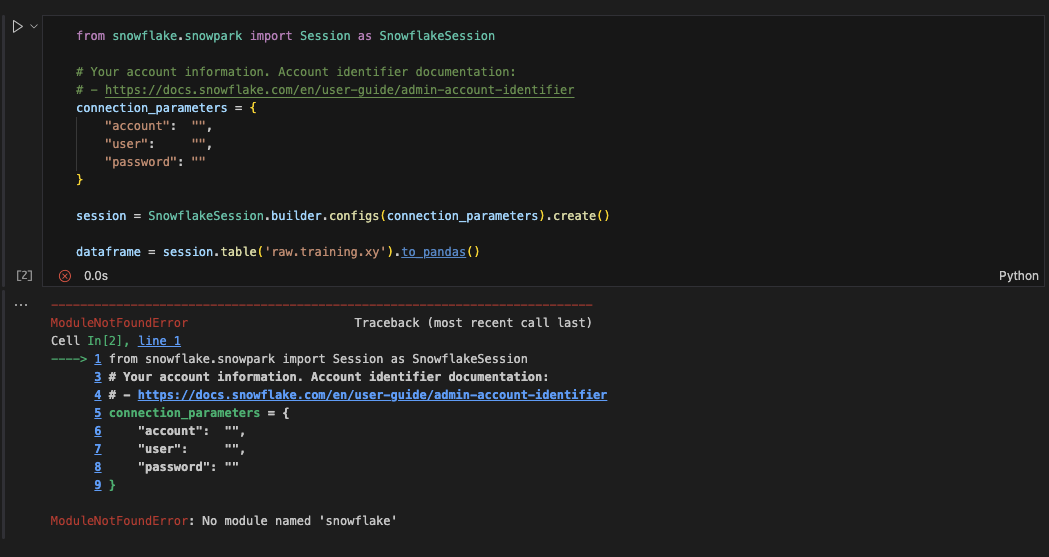Screen dimensions: 1049x557
Task: Run the notebook cell with play icon
Action: pos(17,27)
